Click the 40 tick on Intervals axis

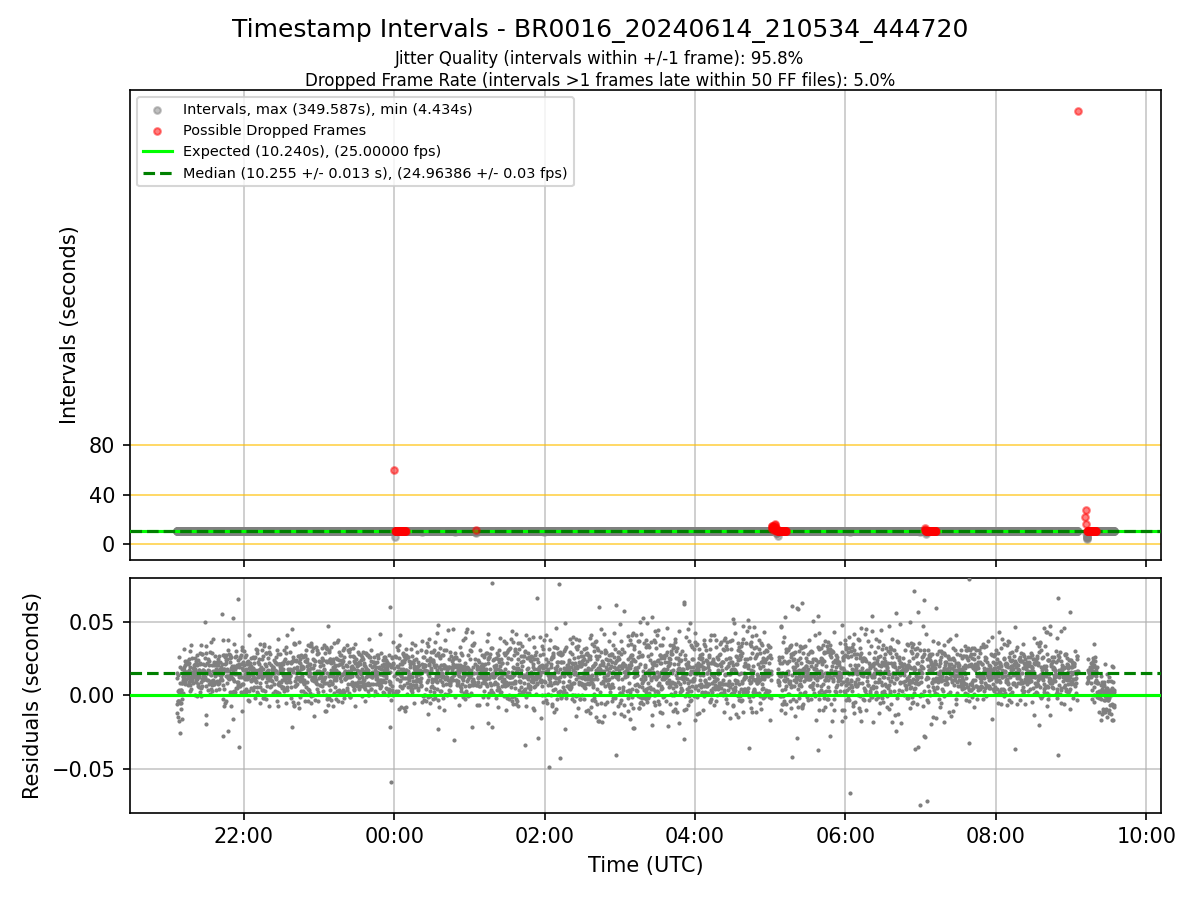pos(103,495)
